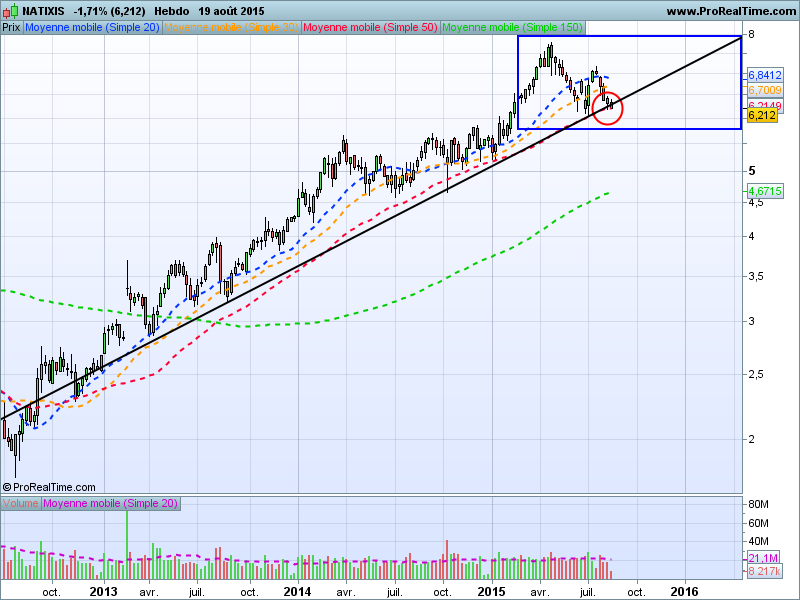Click the 2014 year label on time axis
Viewport: 800px width, 600px height.
pyautogui.click(x=297, y=592)
